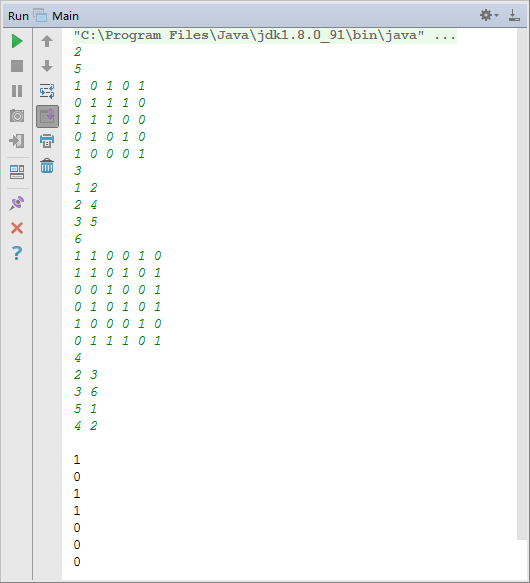Click the input line '1 1 1 0 0'
Image resolution: width=530 pixels, height=583 pixels.
(x=109, y=120)
